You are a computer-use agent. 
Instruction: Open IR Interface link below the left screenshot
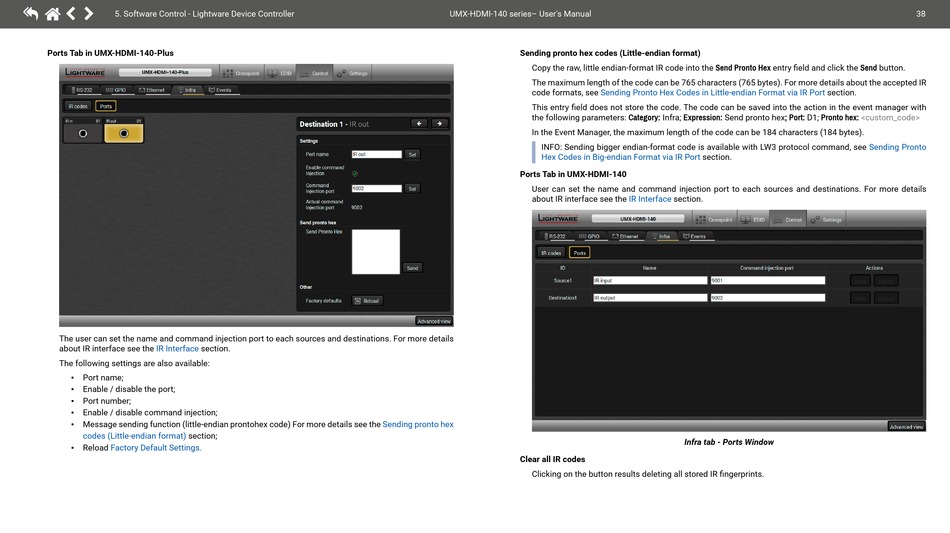177,349
